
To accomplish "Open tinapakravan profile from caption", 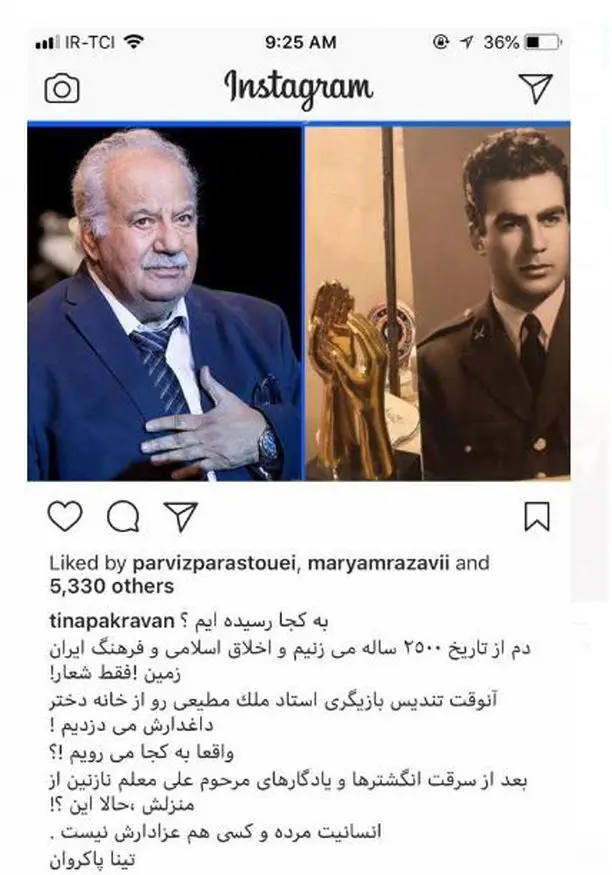I will tap(112, 621).
